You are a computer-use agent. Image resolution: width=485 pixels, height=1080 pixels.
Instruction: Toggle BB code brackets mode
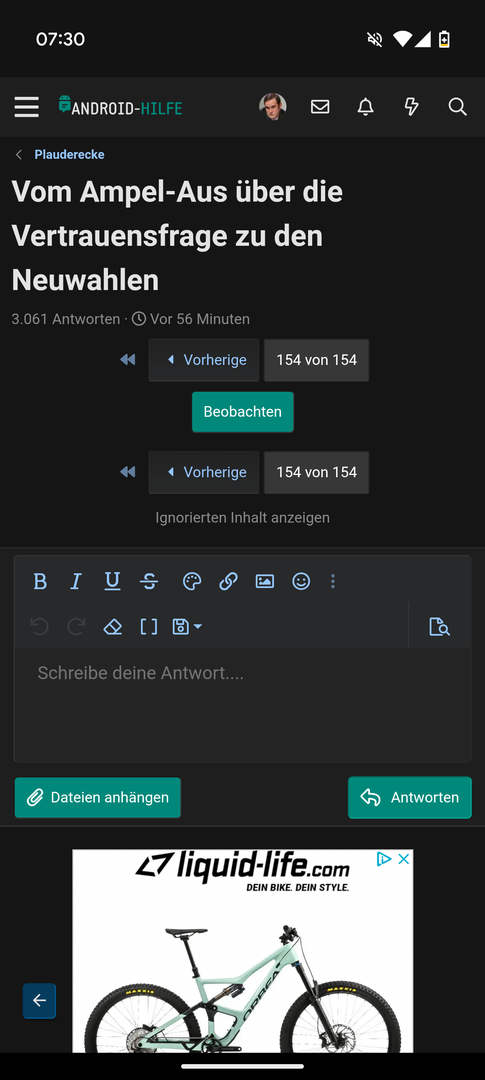pyautogui.click(x=149, y=626)
